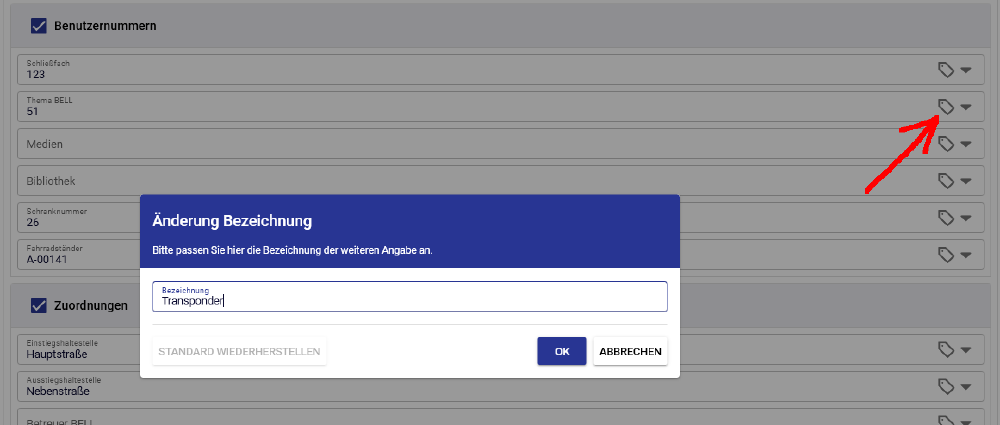Image resolution: width=1000 pixels, height=425 pixels.
Task: Select the Schranknummer tag icon
Action: coord(945,218)
